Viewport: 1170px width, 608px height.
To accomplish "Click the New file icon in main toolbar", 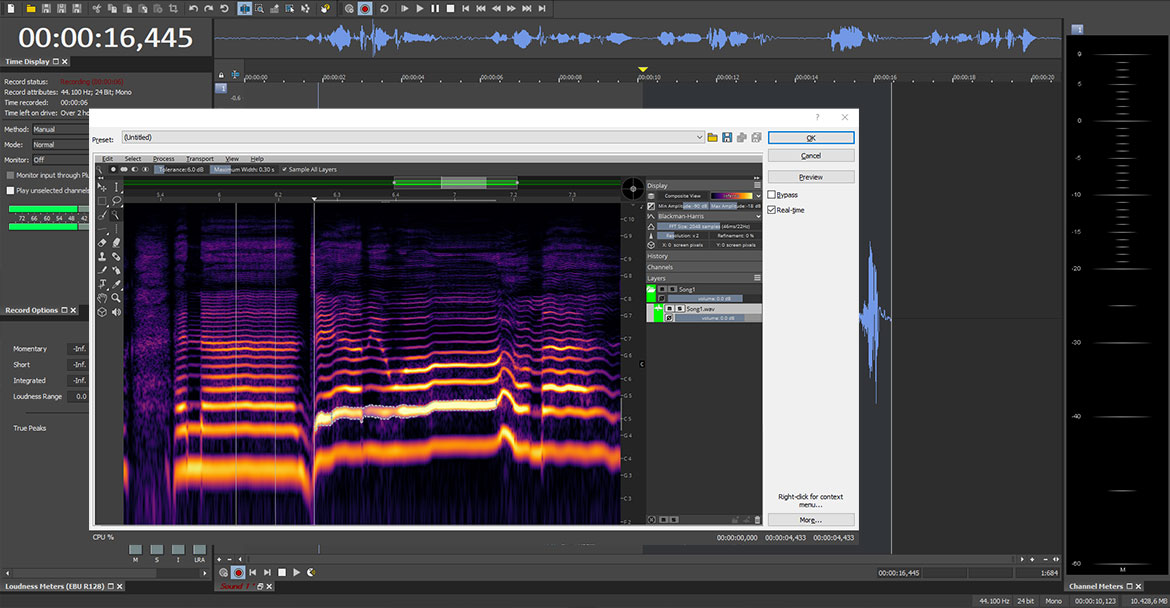I will pos(11,8).
